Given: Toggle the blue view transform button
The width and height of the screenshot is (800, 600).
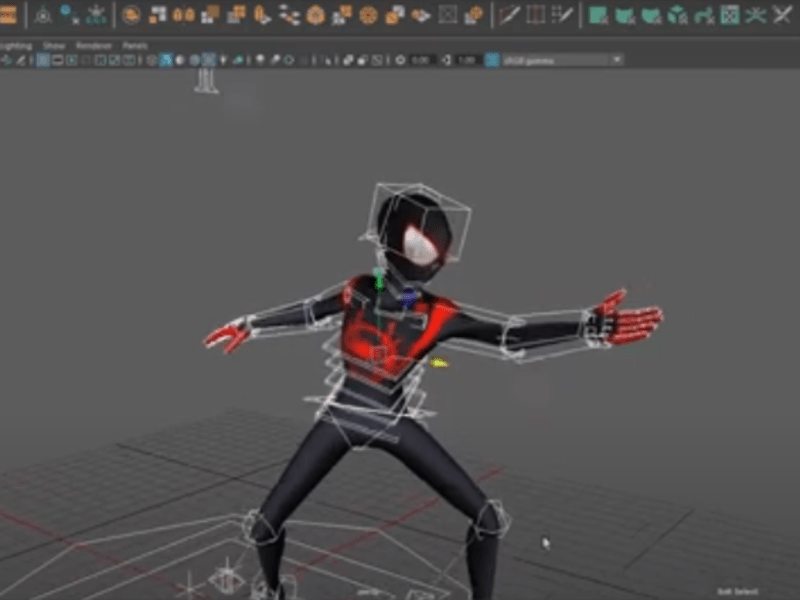Looking at the screenshot, I should (492, 60).
